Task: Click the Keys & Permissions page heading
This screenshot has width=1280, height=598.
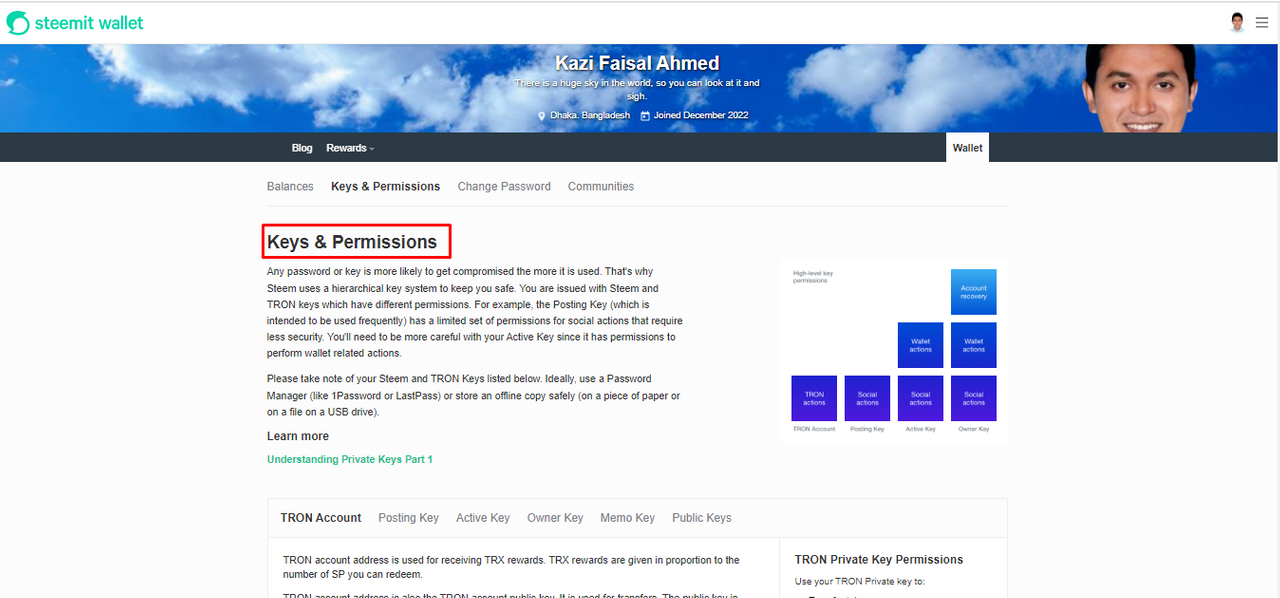Action: coord(352,242)
